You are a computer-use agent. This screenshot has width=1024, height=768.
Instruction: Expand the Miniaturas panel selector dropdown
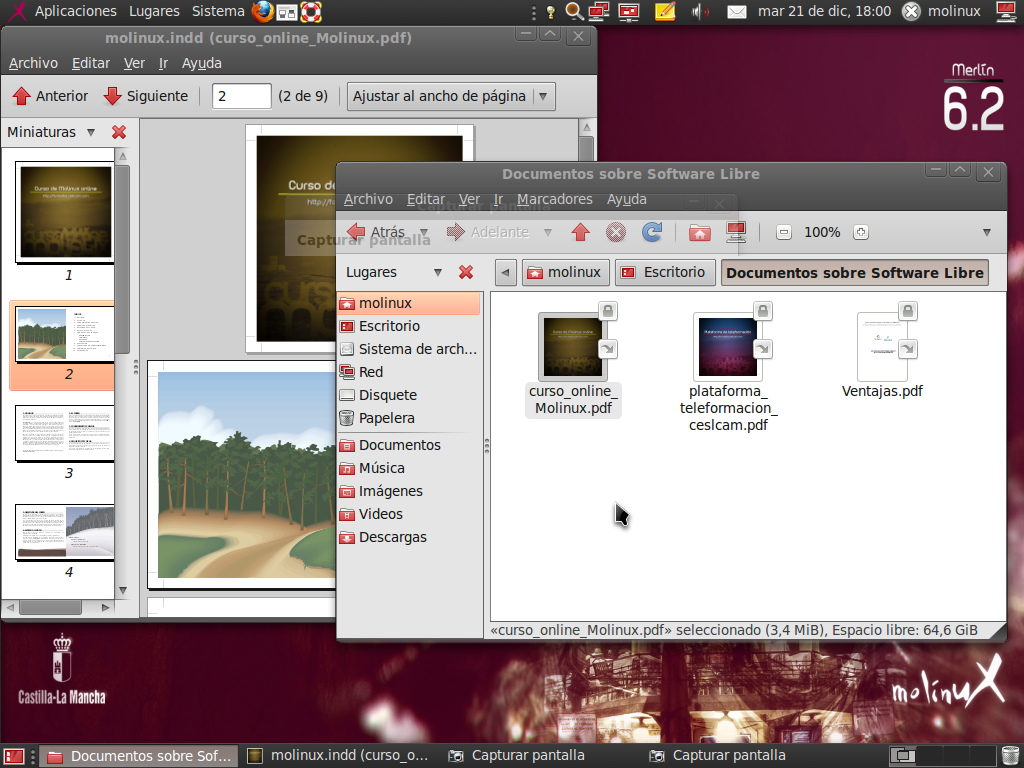click(91, 132)
